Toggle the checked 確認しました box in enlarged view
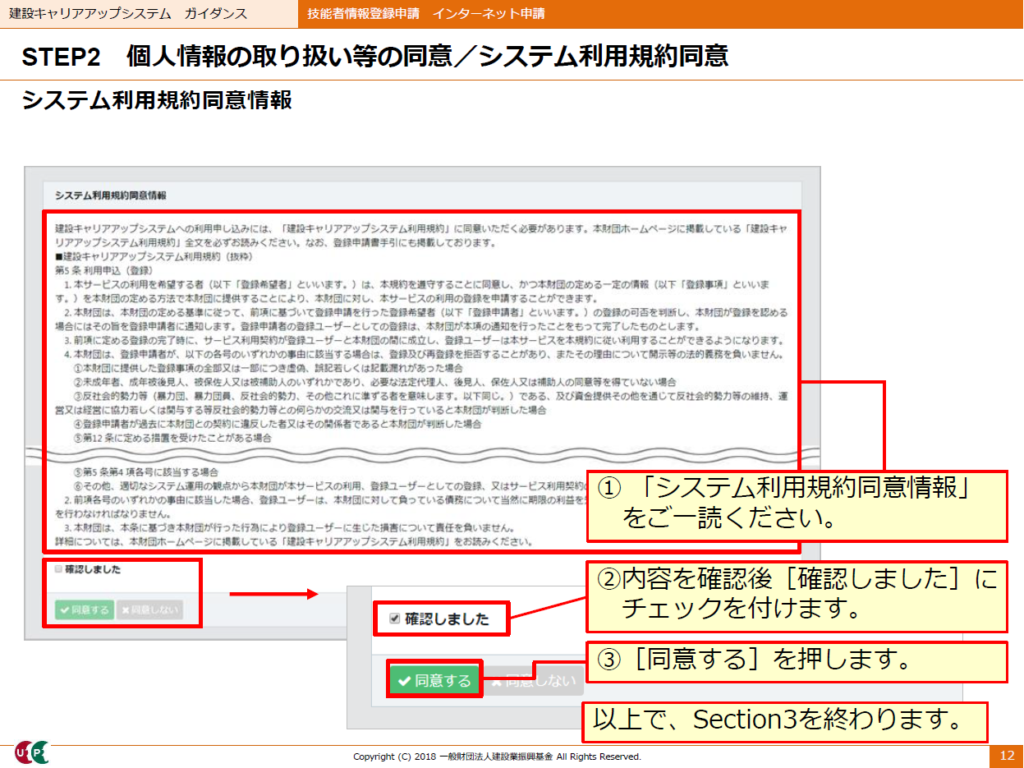This screenshot has height=768, width=1024. [393, 619]
